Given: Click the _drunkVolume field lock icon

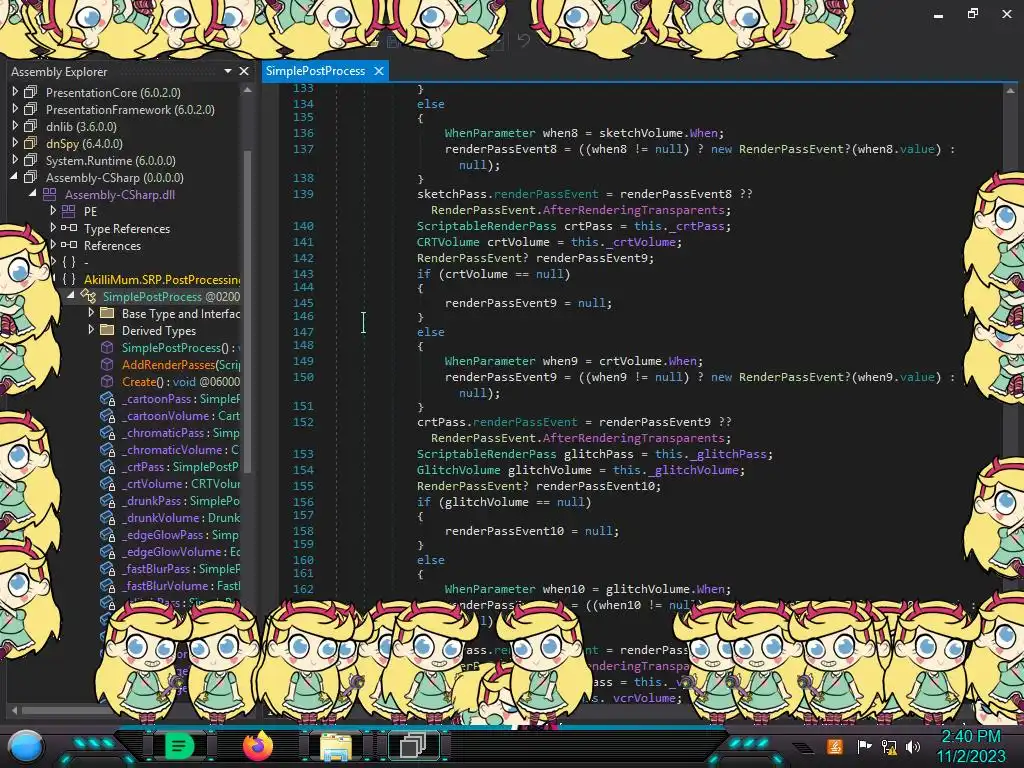Looking at the screenshot, I should (x=107, y=518).
